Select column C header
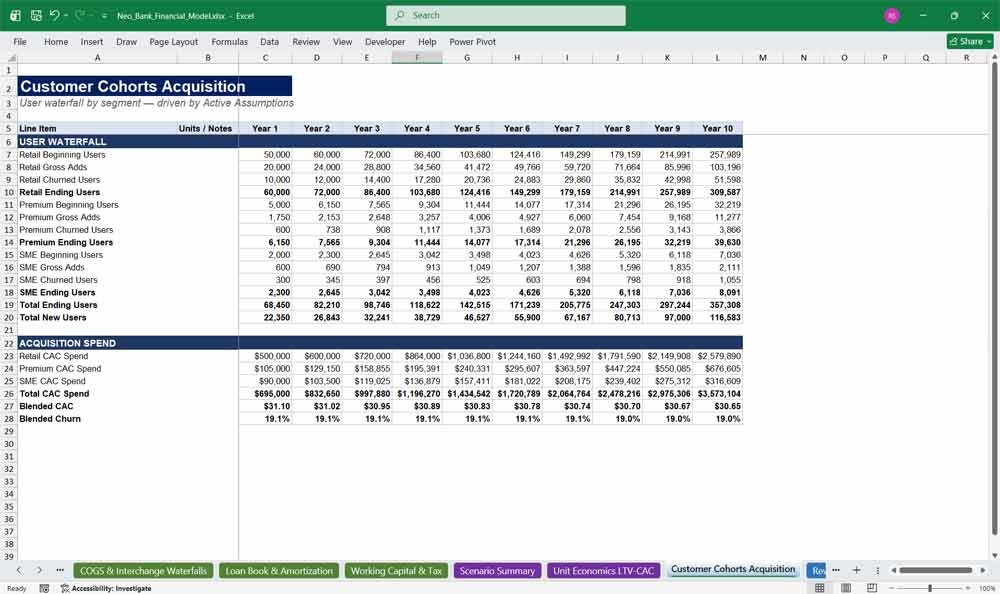 [265, 57]
